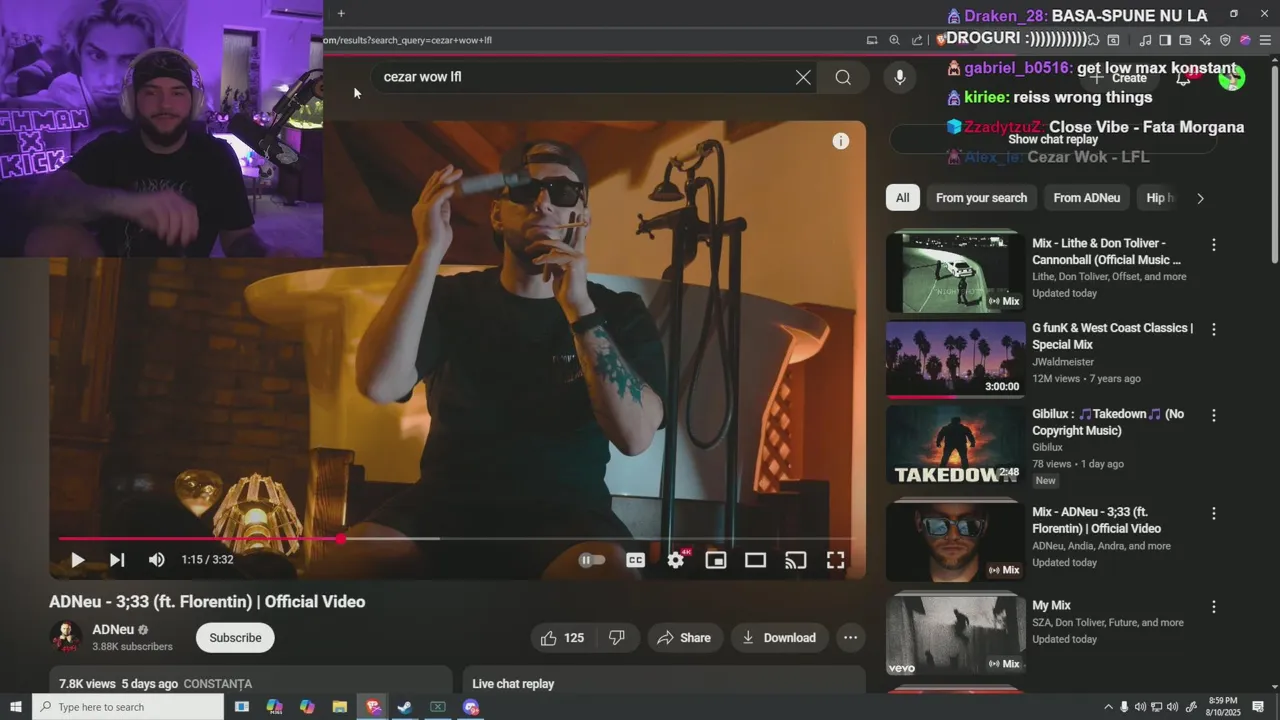Open Steam from the taskbar
Image resolution: width=1280 pixels, height=720 pixels.
(x=405, y=707)
